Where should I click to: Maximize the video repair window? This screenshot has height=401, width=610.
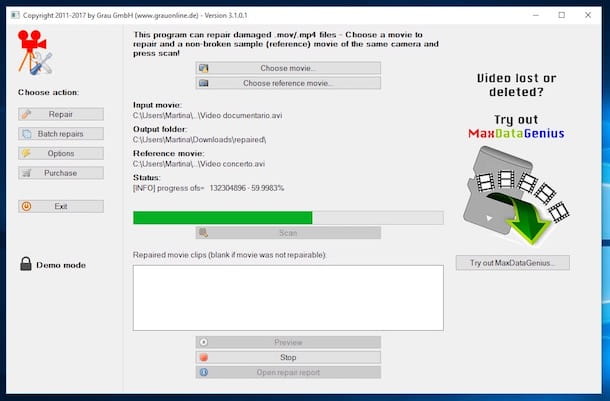coord(562,15)
